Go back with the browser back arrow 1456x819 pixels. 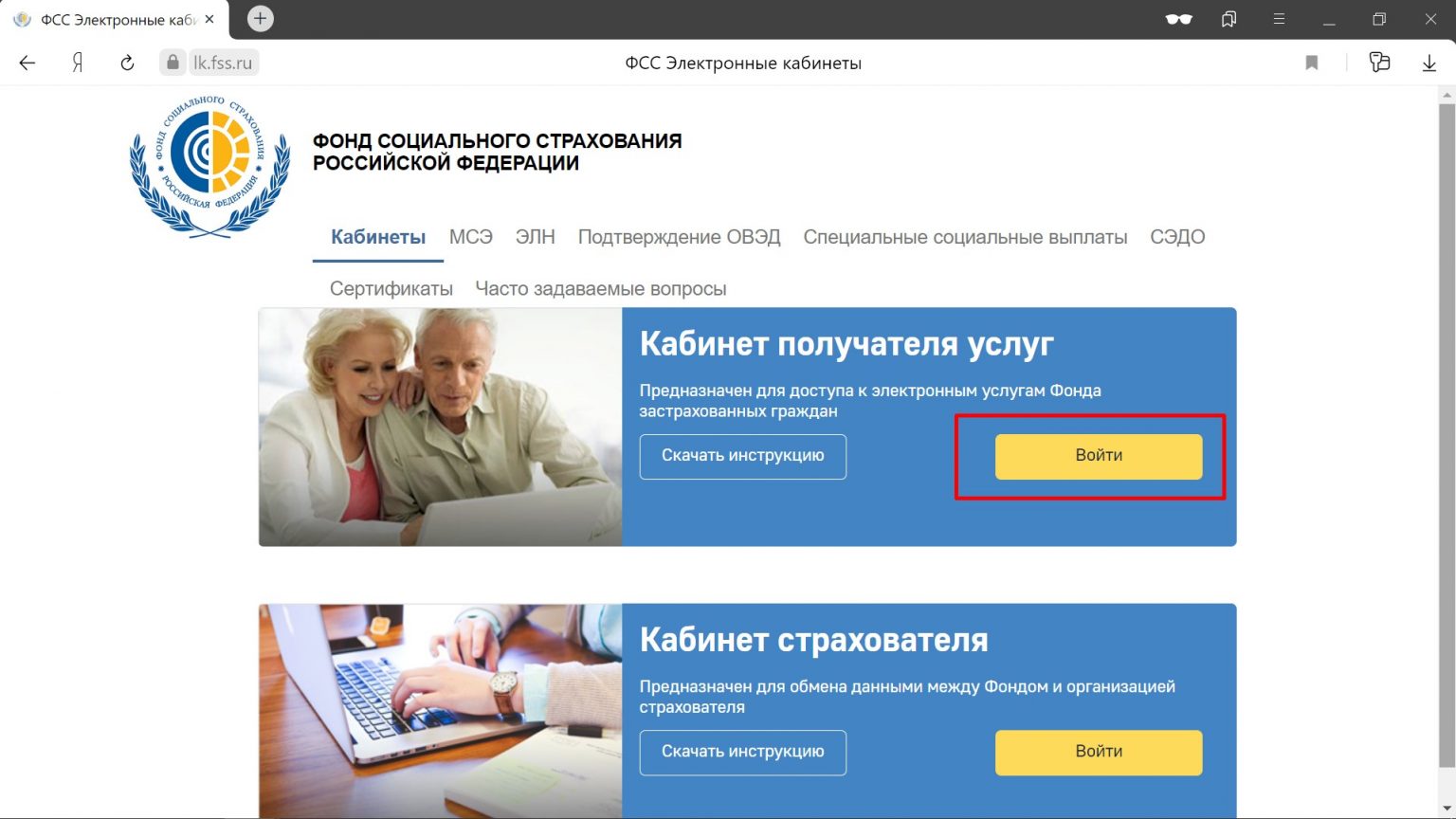point(27,63)
